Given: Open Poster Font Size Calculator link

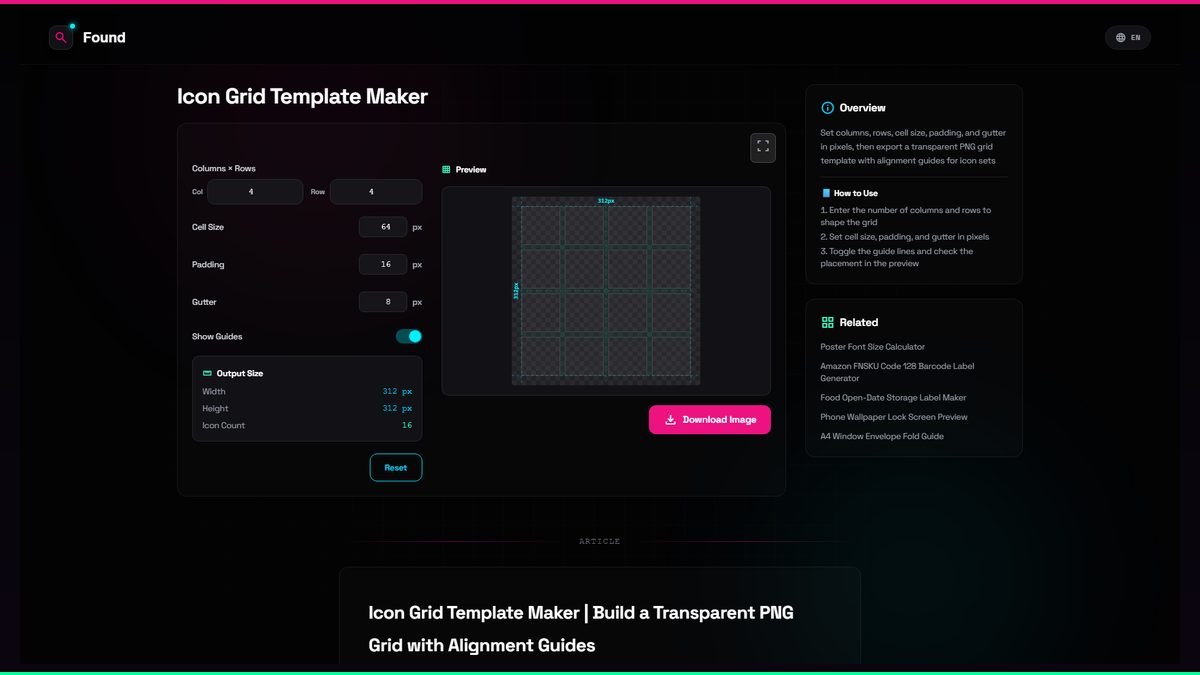Looking at the screenshot, I should pos(873,347).
